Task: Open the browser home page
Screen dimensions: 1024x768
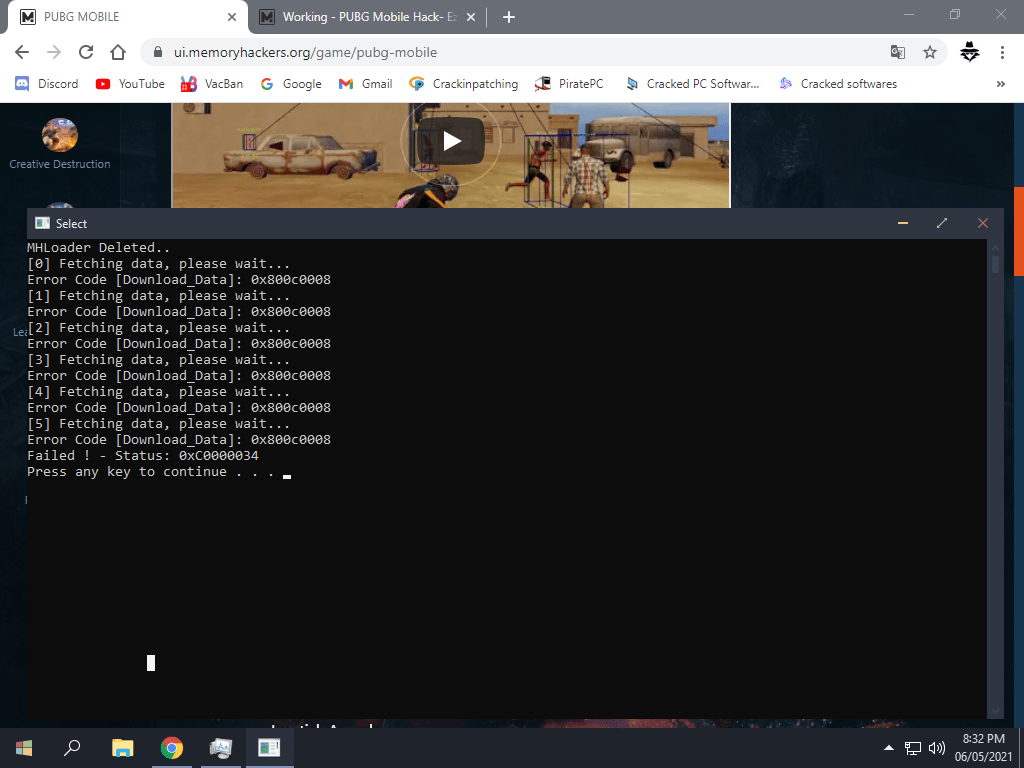Action: [x=118, y=52]
